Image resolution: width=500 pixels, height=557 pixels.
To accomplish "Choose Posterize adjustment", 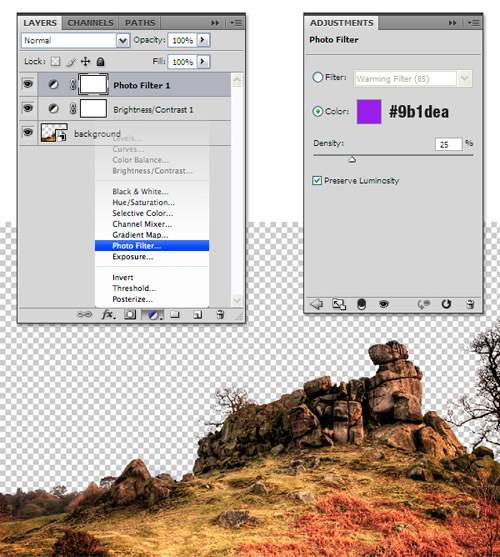I will coord(132,299).
